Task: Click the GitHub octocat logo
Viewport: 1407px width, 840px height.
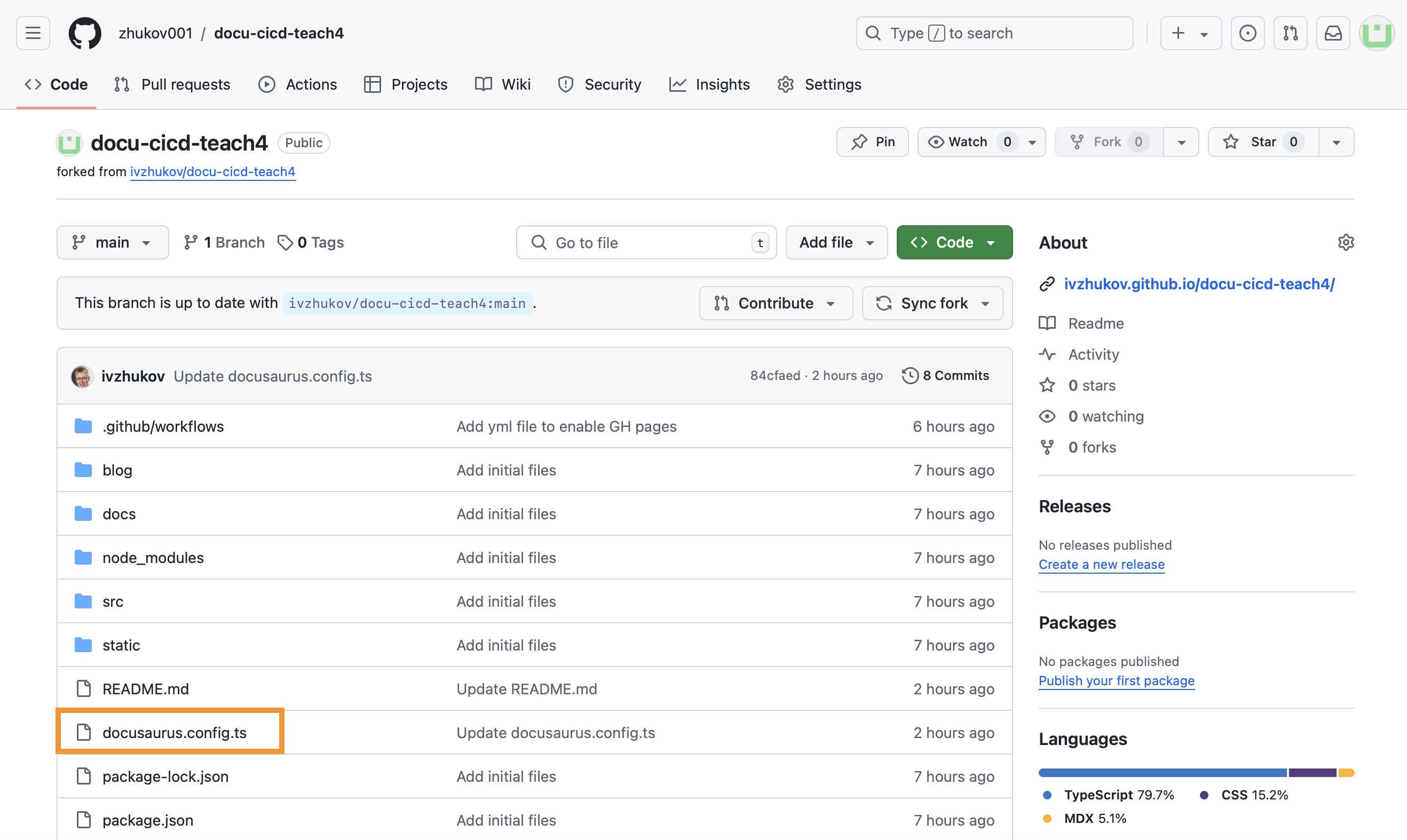Action: point(85,33)
